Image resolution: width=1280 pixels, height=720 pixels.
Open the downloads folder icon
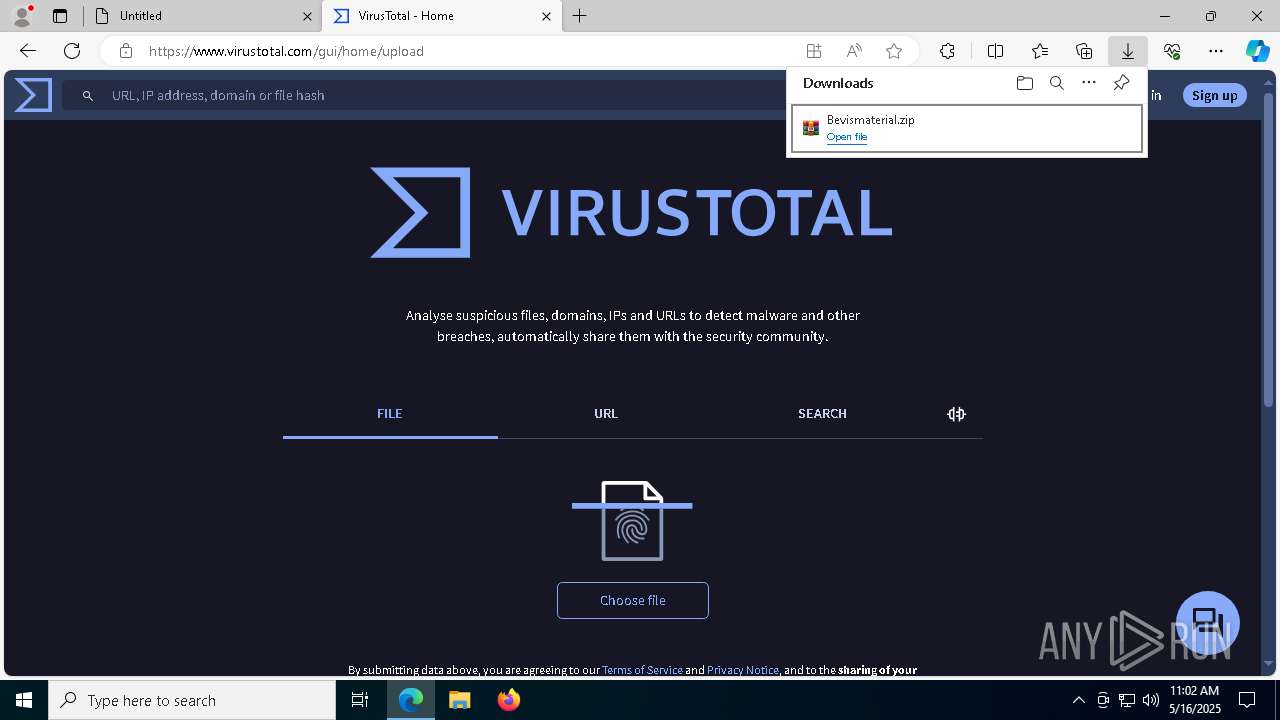pyautogui.click(x=1024, y=83)
